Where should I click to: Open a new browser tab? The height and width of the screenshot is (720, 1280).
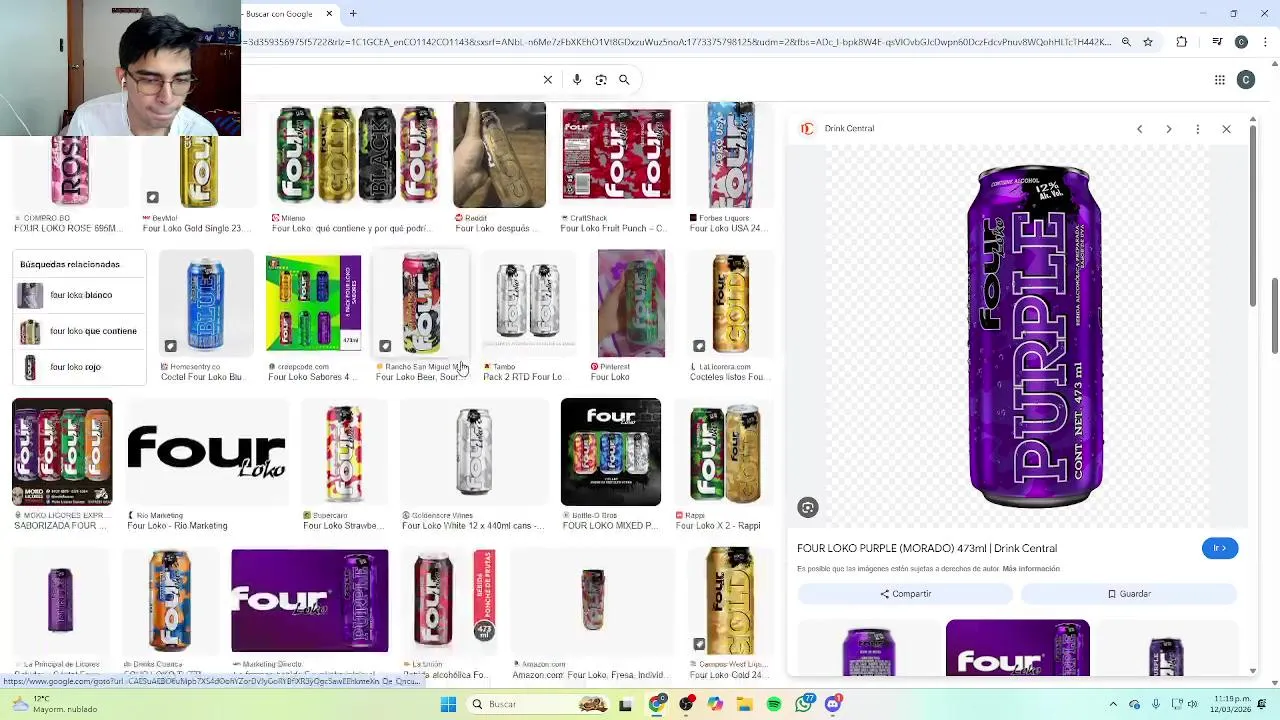pos(353,14)
